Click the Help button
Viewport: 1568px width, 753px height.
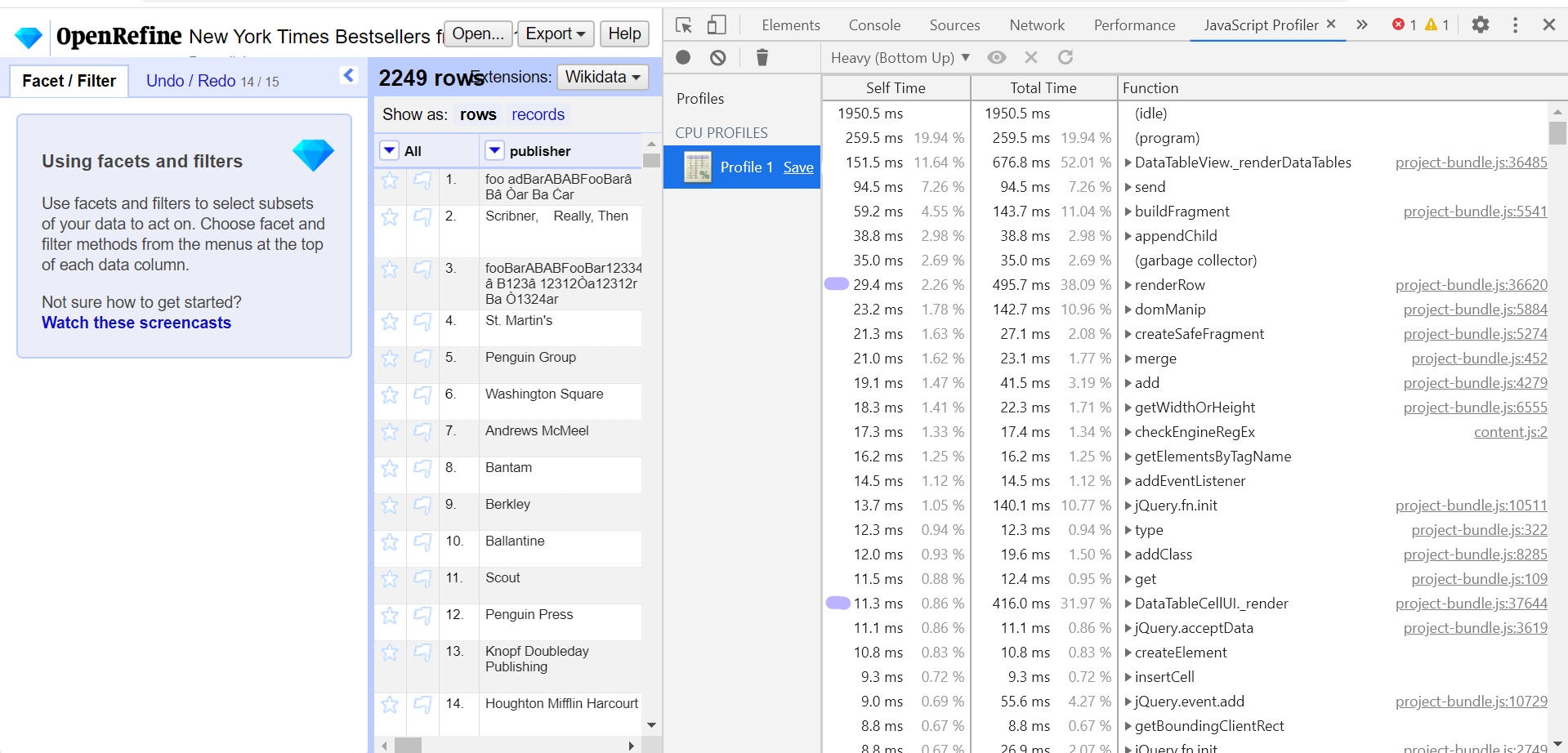[624, 33]
